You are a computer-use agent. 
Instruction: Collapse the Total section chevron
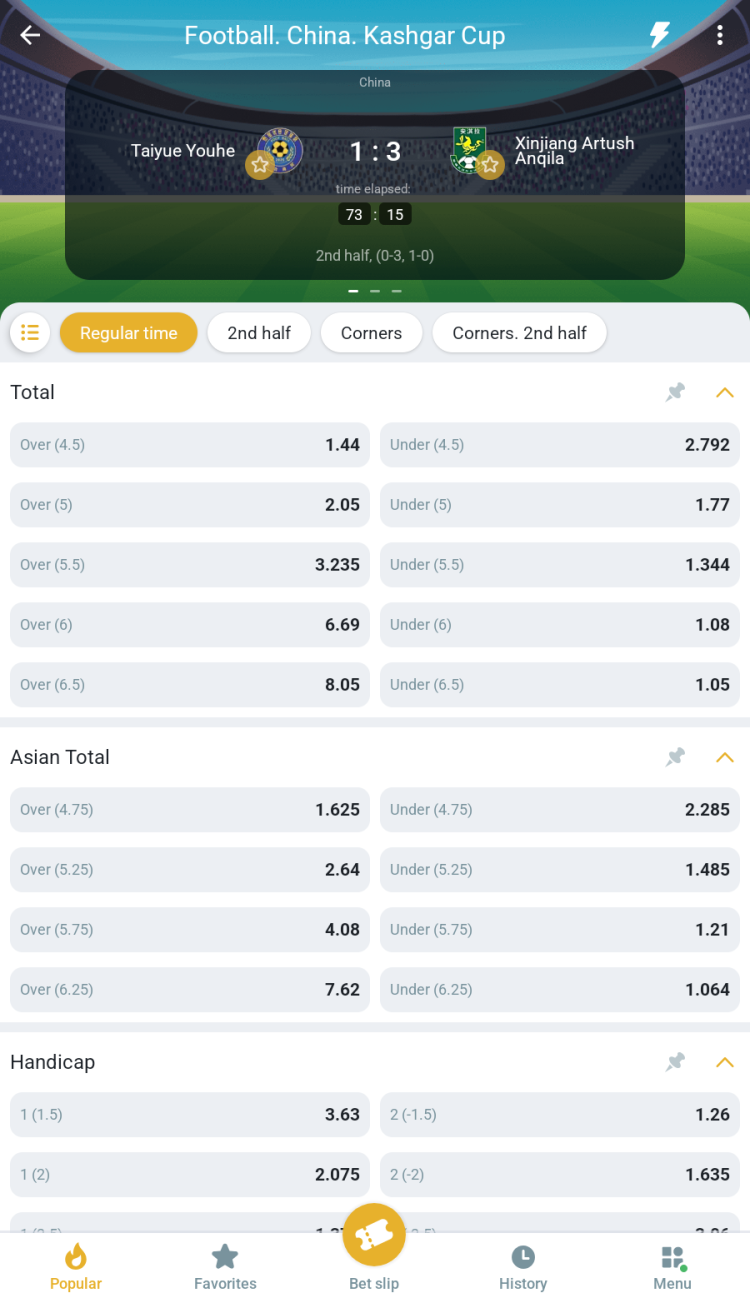(725, 392)
